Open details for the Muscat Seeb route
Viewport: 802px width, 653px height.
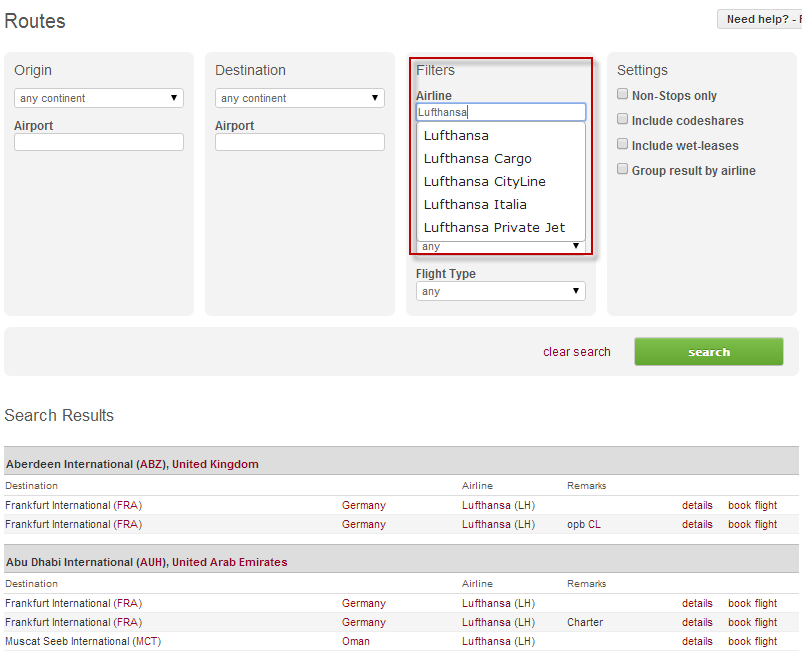(x=697, y=641)
